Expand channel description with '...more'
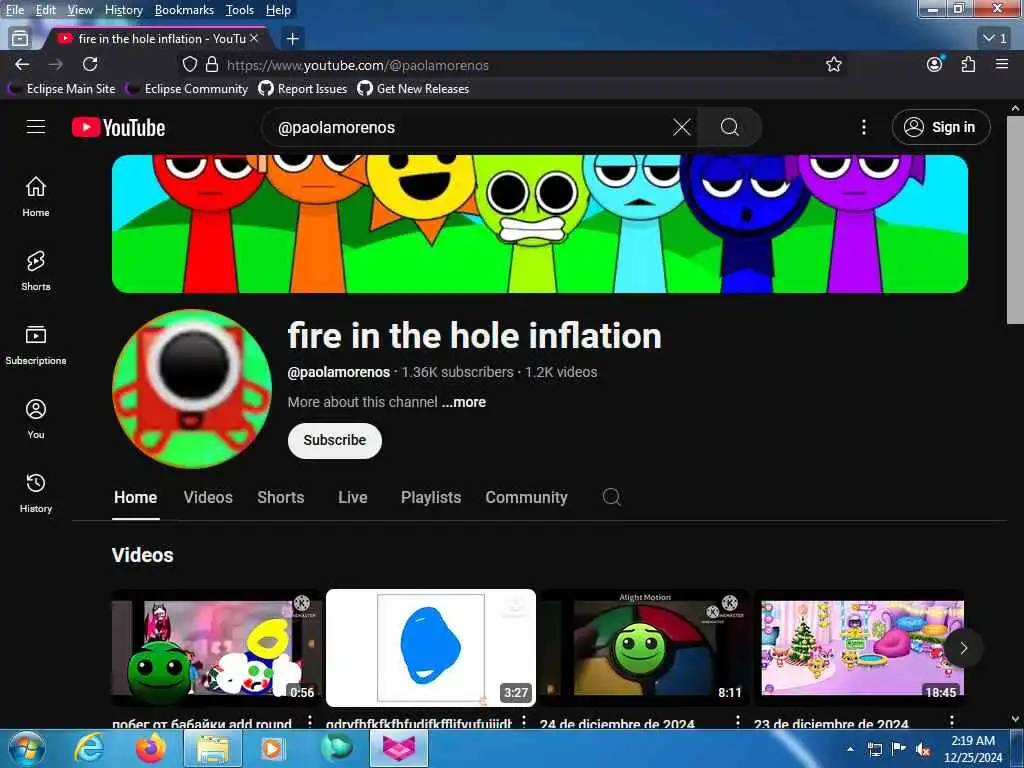Screen dimensions: 1024x768 coord(464,402)
